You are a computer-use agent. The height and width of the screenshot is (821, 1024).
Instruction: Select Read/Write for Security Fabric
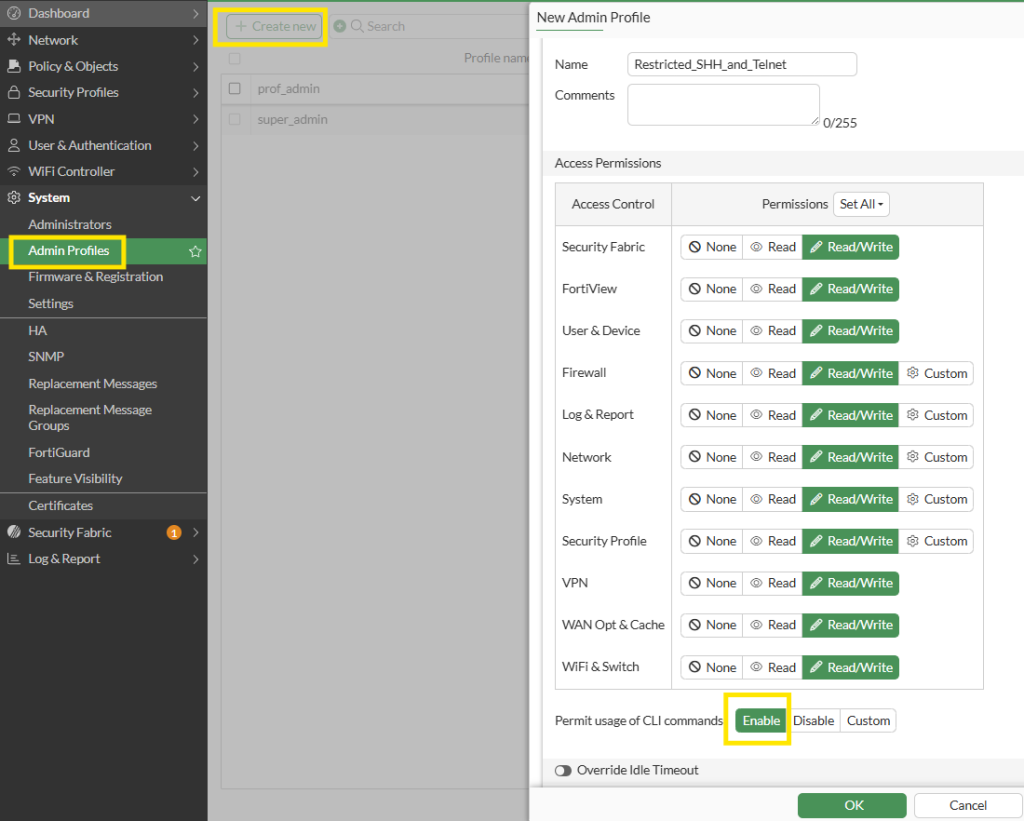(850, 247)
